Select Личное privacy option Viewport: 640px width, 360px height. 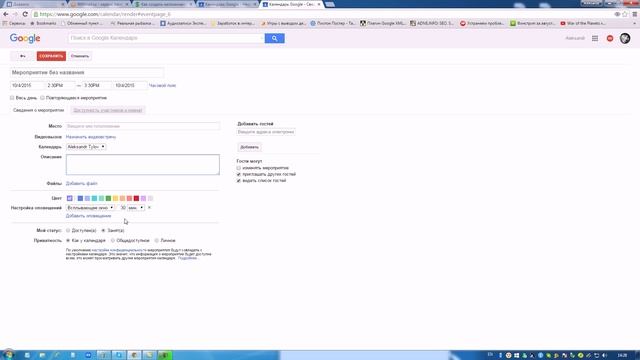pos(157,241)
